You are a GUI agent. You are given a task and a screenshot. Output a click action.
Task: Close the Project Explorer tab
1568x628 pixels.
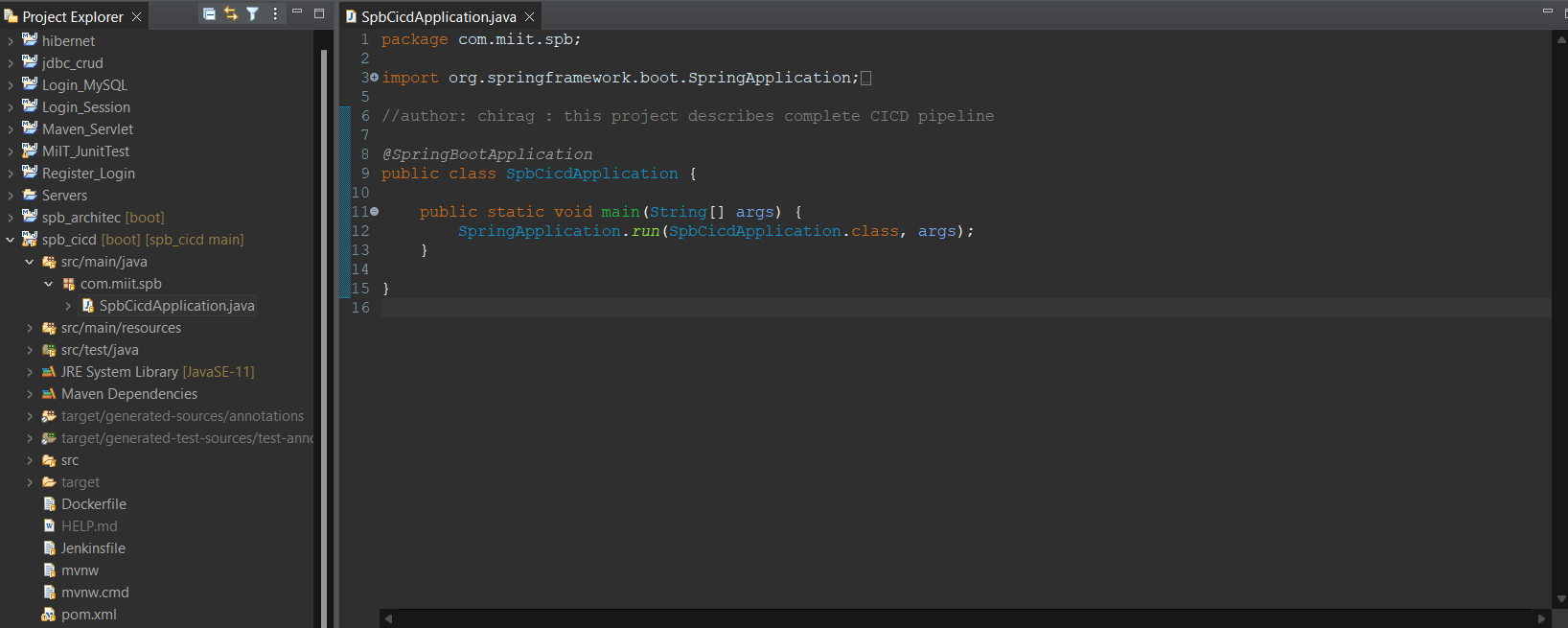point(136,17)
